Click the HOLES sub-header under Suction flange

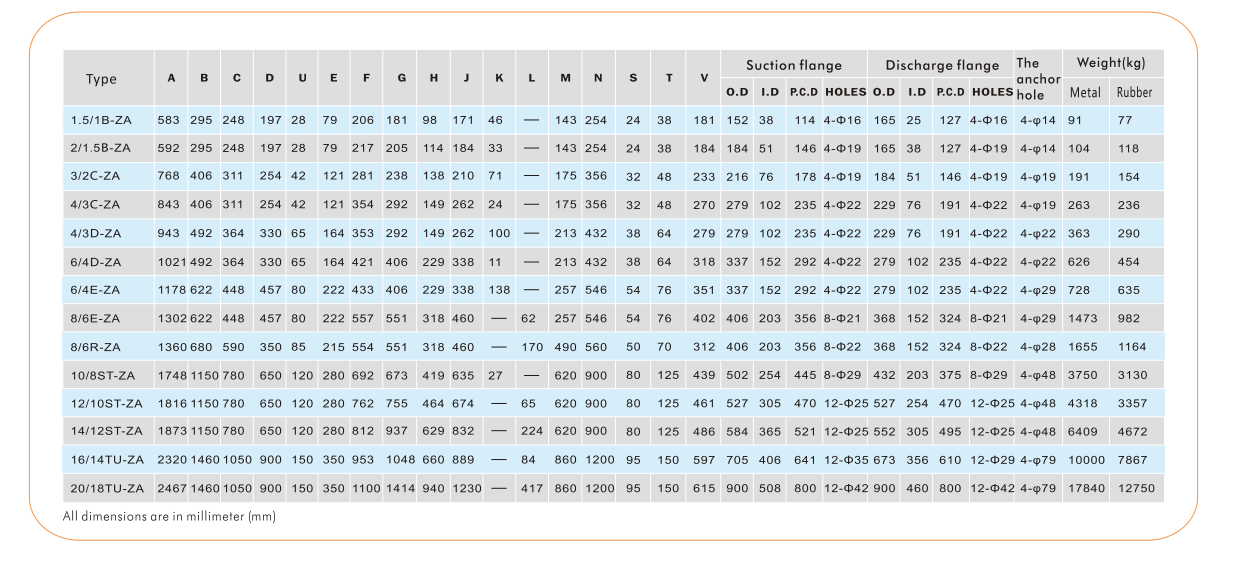tap(845, 92)
